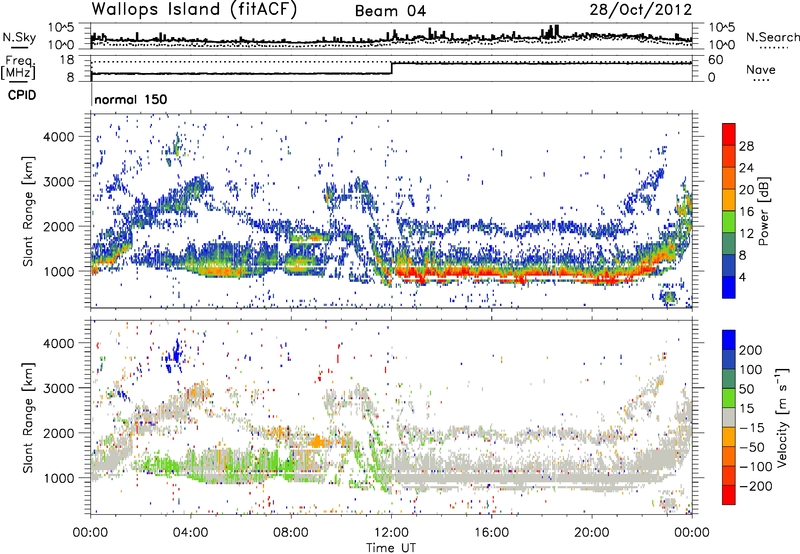Click the '20:00' time axis label

[591, 533]
